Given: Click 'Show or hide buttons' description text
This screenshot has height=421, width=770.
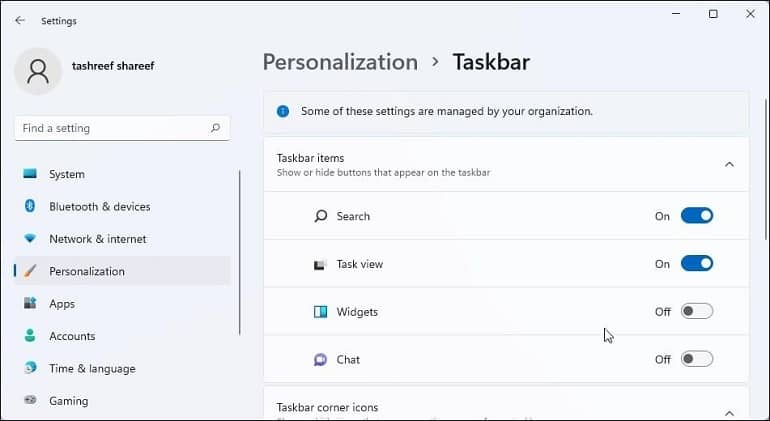Looking at the screenshot, I should coord(384,172).
